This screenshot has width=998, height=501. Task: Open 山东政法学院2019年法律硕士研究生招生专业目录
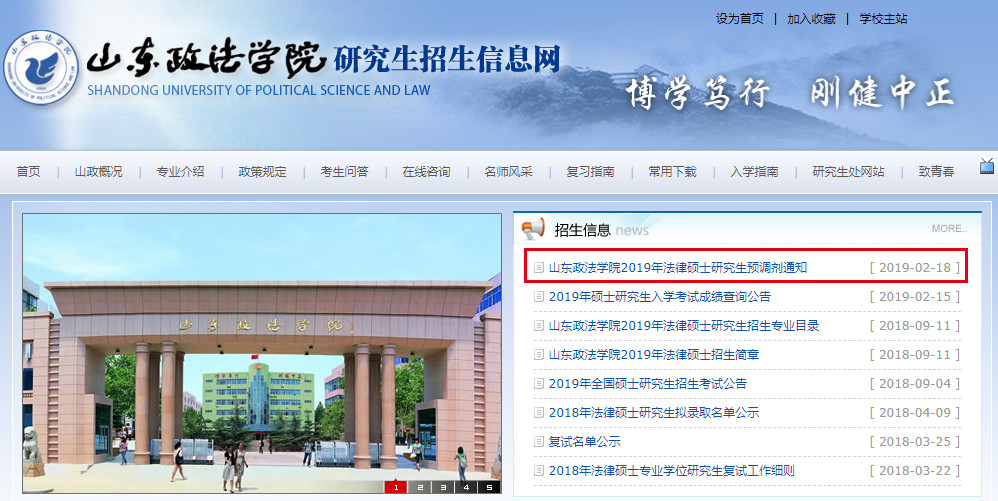coord(684,326)
